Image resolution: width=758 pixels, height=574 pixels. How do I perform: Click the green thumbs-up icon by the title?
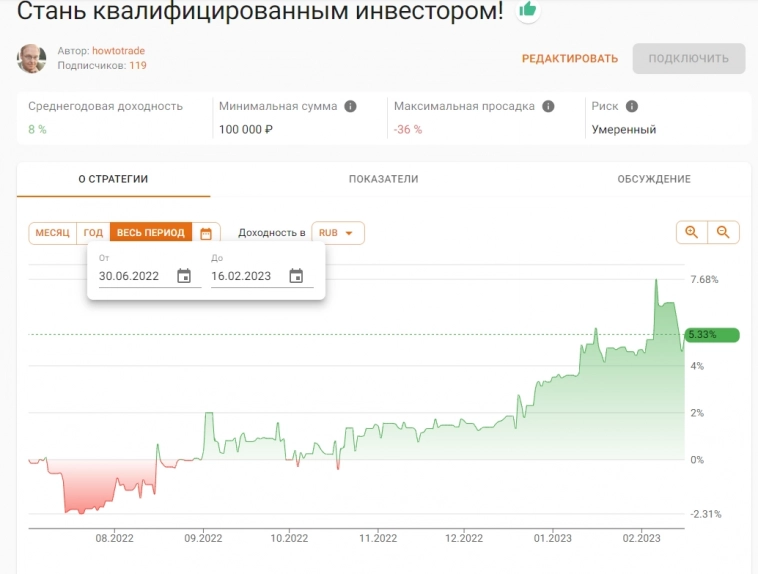[527, 9]
